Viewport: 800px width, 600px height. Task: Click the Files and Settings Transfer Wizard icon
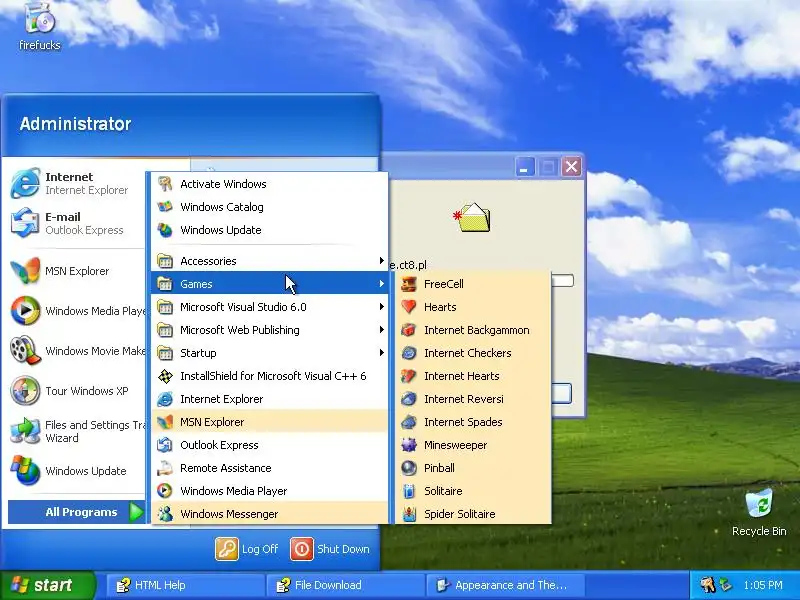[x=25, y=431]
